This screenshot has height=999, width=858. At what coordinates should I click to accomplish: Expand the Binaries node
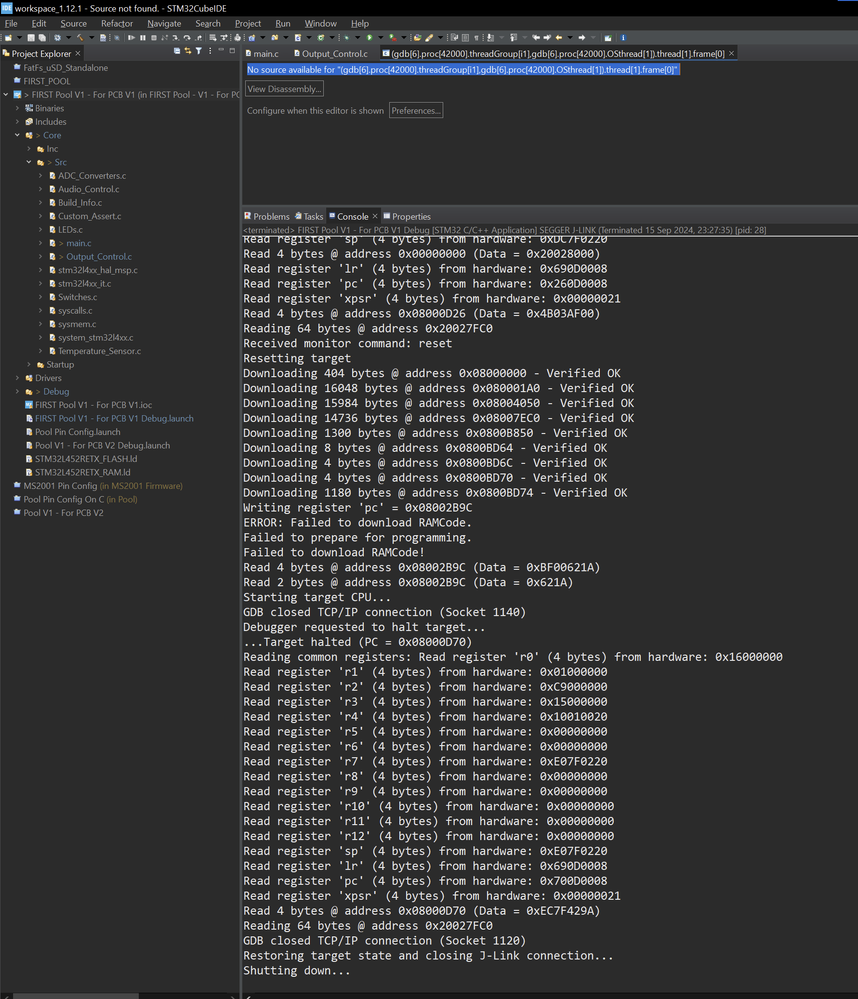point(18,108)
